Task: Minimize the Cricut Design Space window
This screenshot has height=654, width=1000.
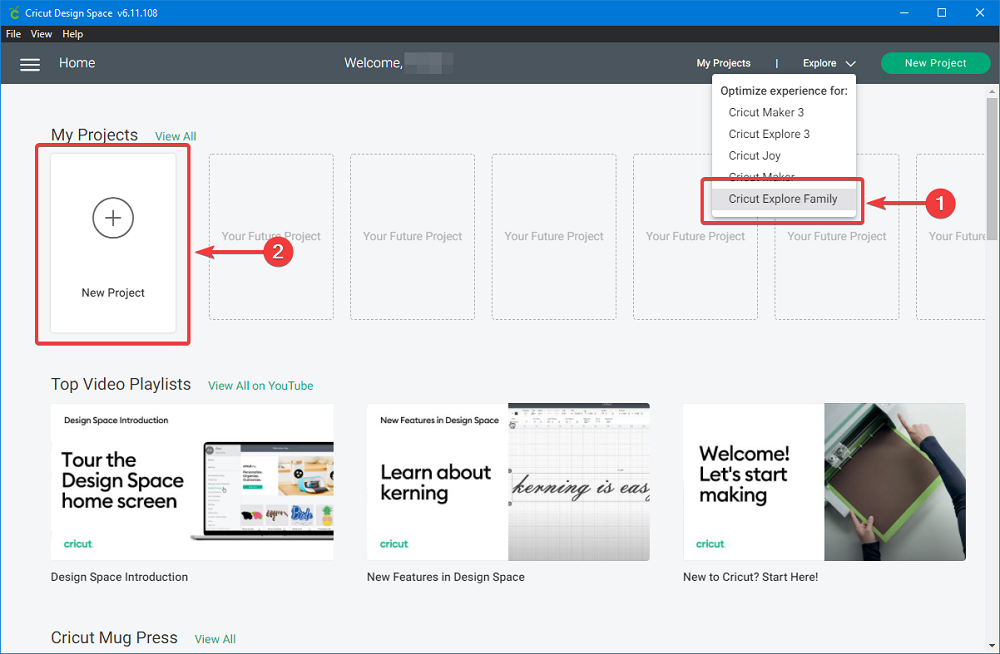Action: 904,13
